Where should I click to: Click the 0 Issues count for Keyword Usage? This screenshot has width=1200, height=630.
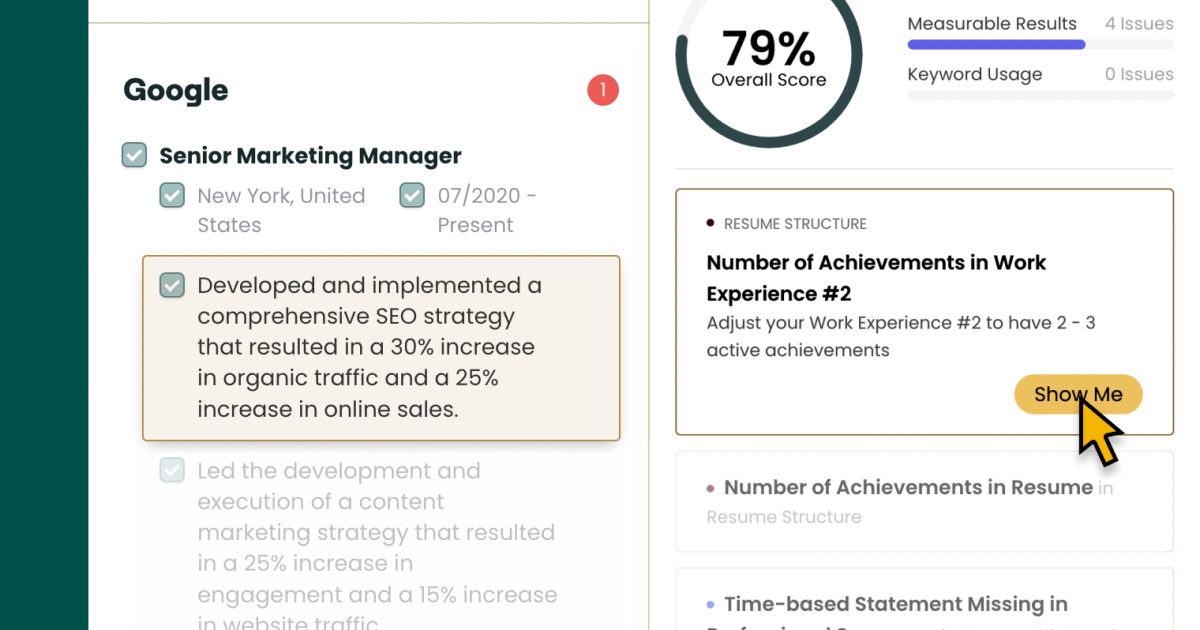1139,73
